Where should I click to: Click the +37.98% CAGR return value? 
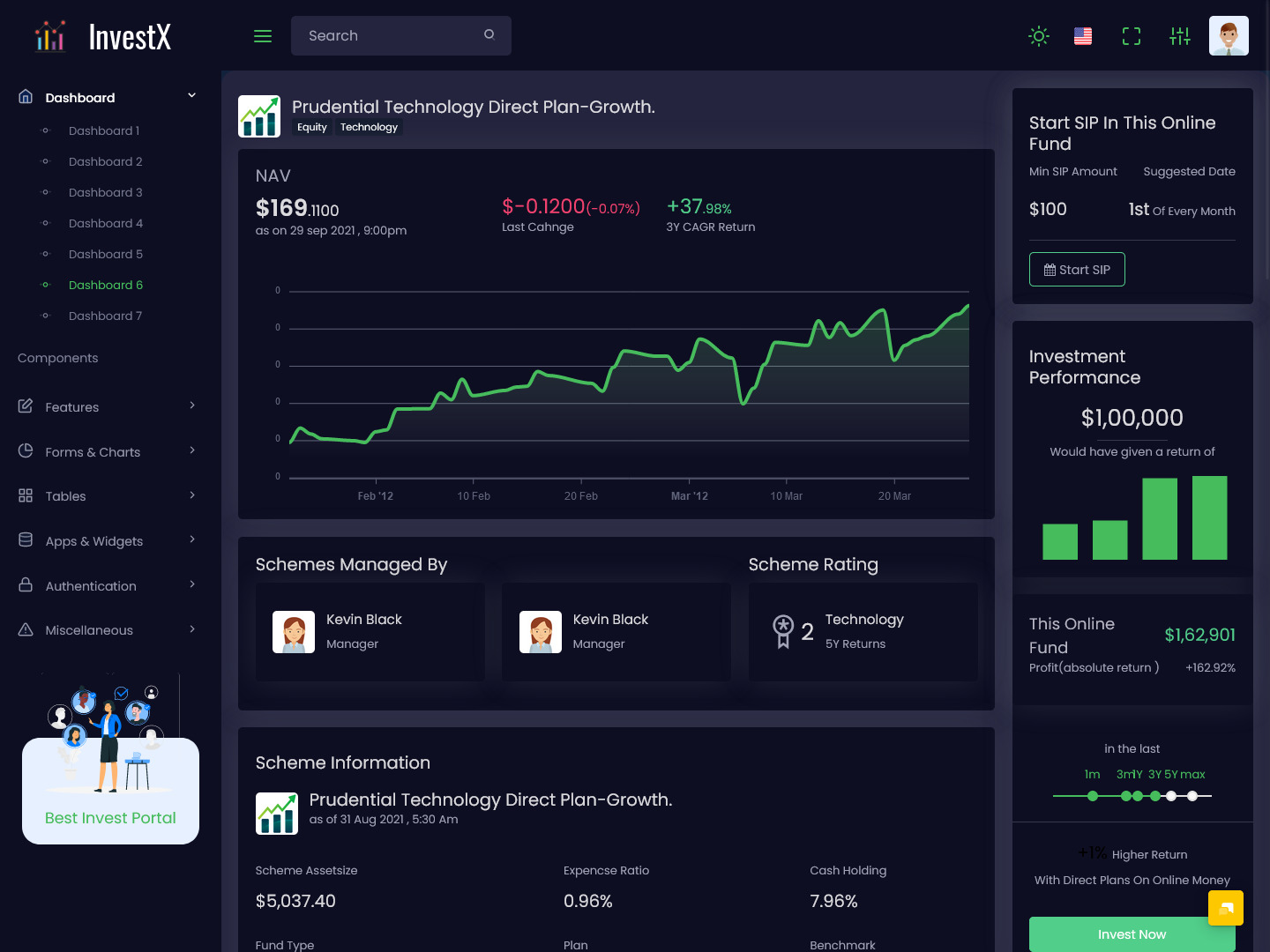(x=699, y=206)
